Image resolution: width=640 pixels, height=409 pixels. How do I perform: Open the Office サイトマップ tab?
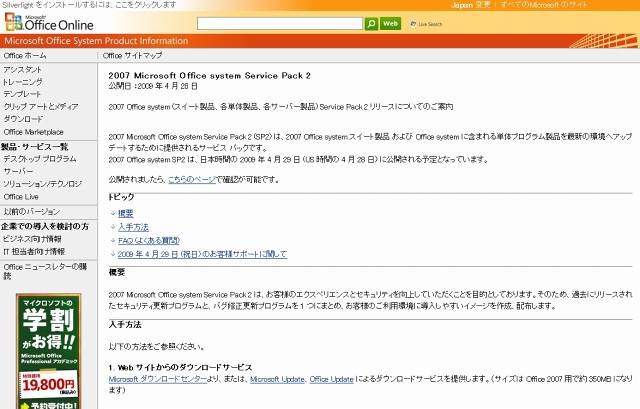click(x=132, y=56)
